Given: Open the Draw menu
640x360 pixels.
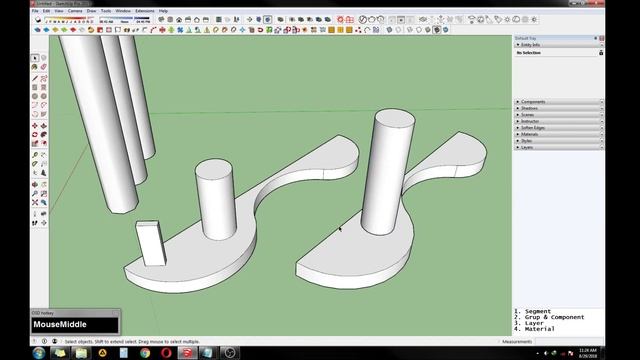Looking at the screenshot, I should coord(91,11).
